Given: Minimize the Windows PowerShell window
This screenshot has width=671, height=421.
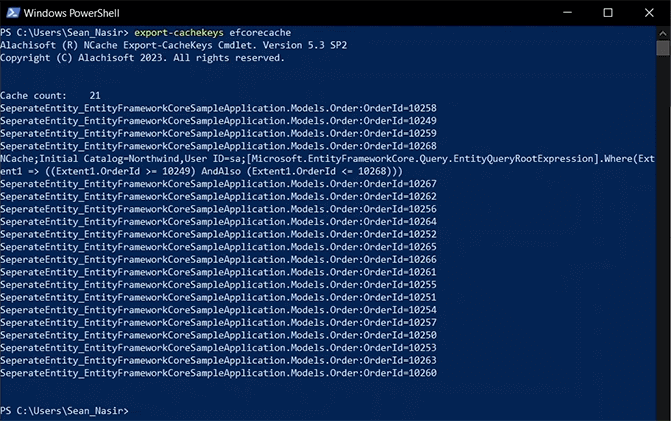Looking at the screenshot, I should click(567, 13).
